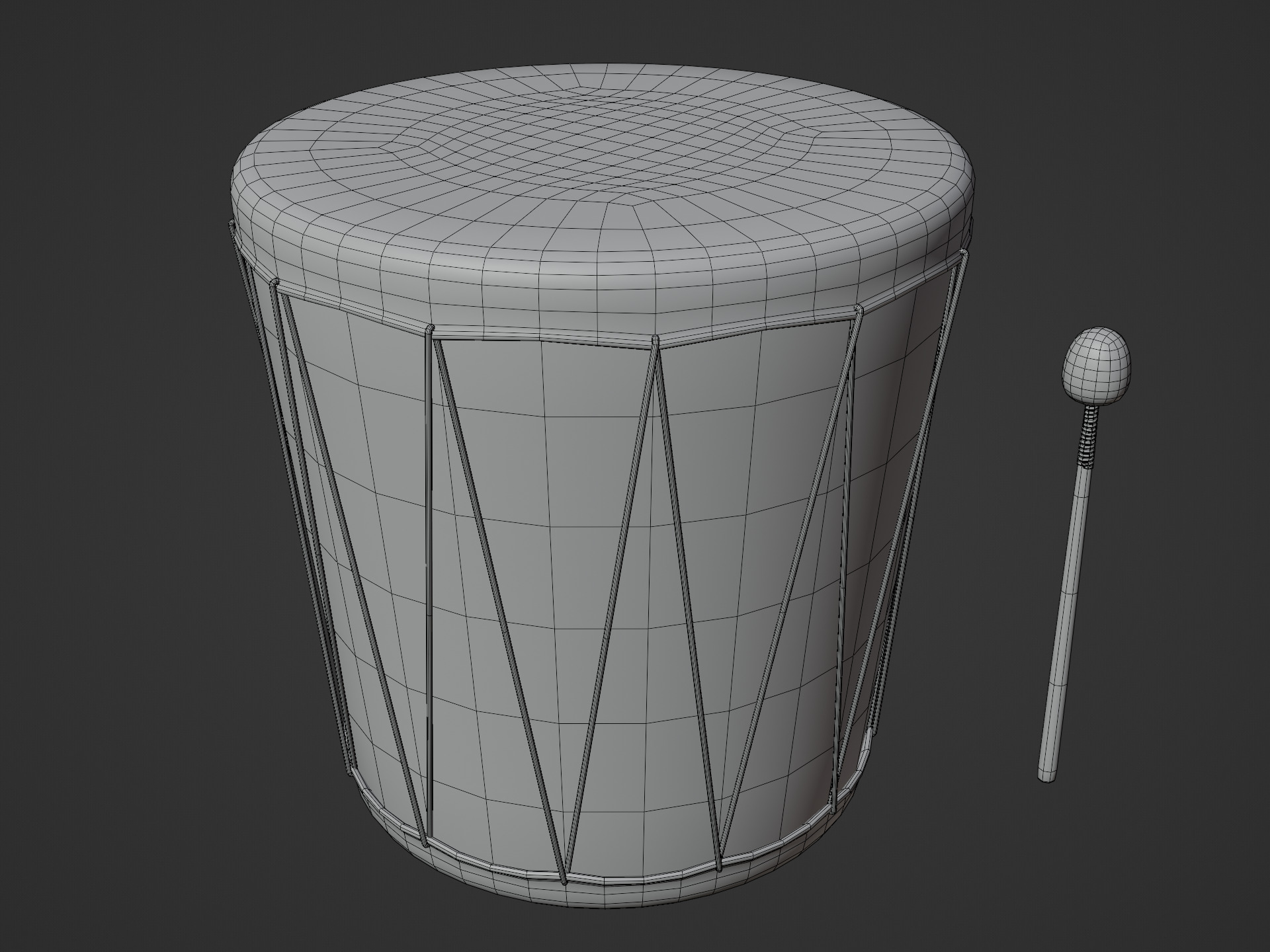
Task: Select the coiled wrap below the mallet head
Action: point(1087,438)
